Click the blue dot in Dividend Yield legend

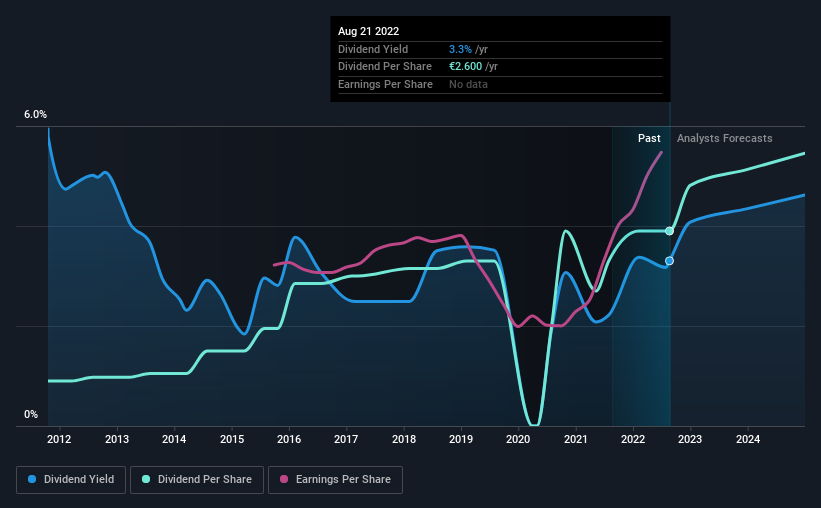point(32,479)
